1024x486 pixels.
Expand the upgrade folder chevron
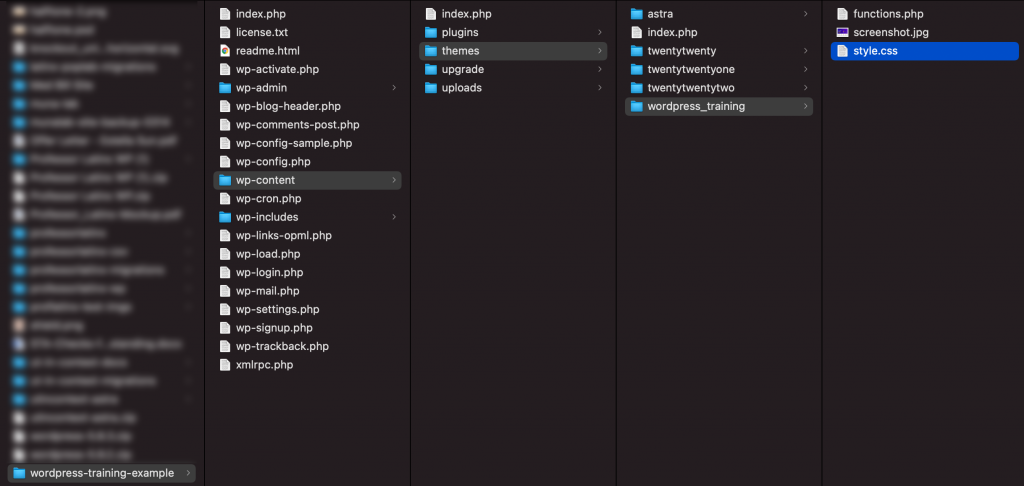tap(600, 69)
